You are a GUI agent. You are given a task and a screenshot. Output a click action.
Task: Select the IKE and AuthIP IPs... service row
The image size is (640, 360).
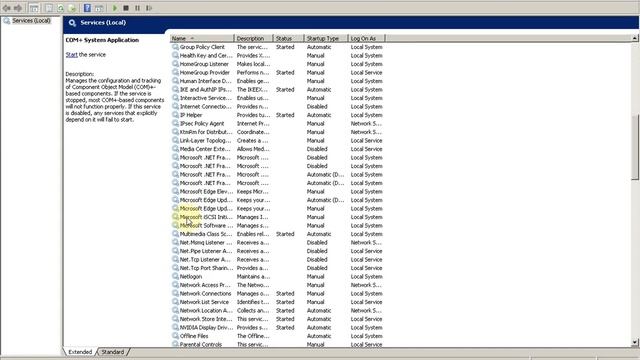278,89
